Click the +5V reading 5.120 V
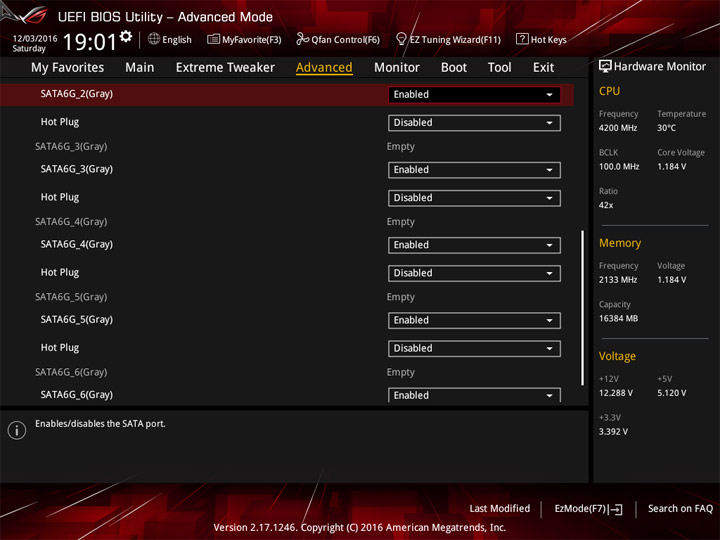 672,394
